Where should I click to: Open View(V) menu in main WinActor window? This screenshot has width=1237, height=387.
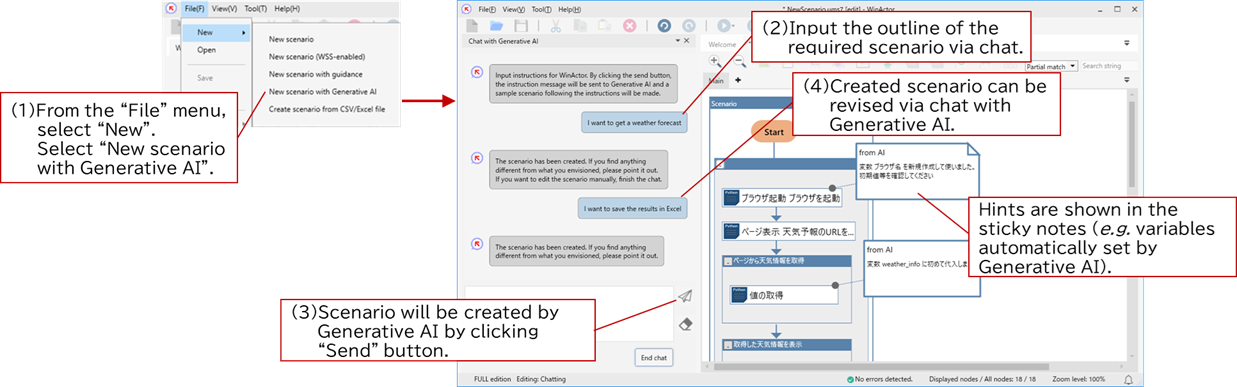click(x=514, y=8)
